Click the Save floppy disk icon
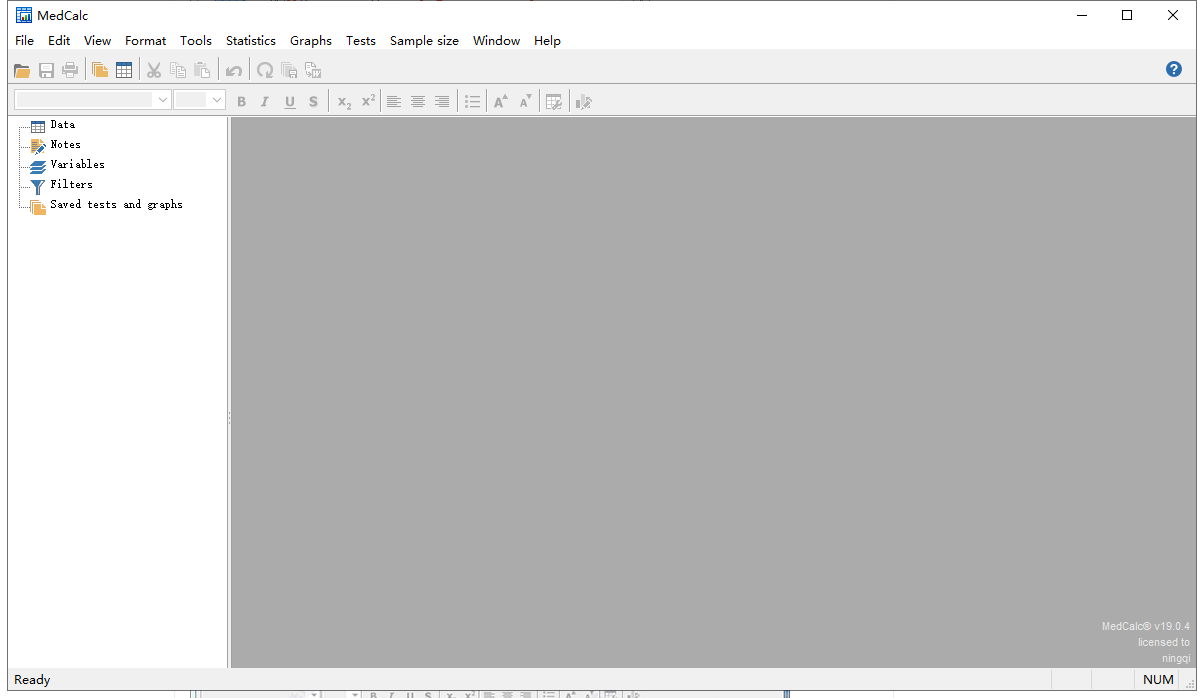The height and width of the screenshot is (698, 1204). pos(46,70)
